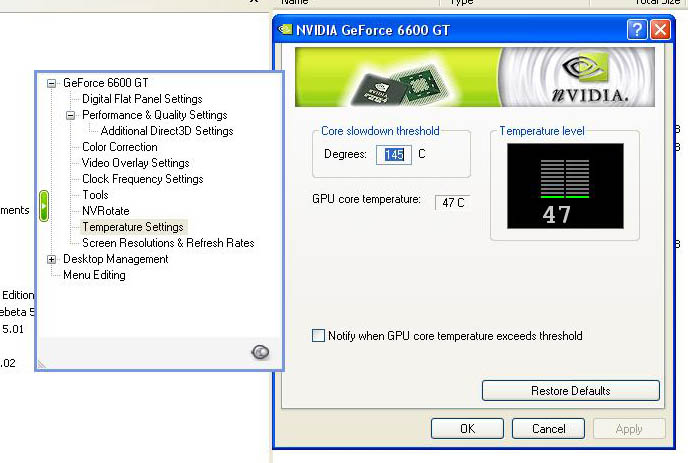Screen dimensions: 688x463
Task: Collapse the GeForce 6600 GT tree node
Action: pyautogui.click(x=51, y=83)
